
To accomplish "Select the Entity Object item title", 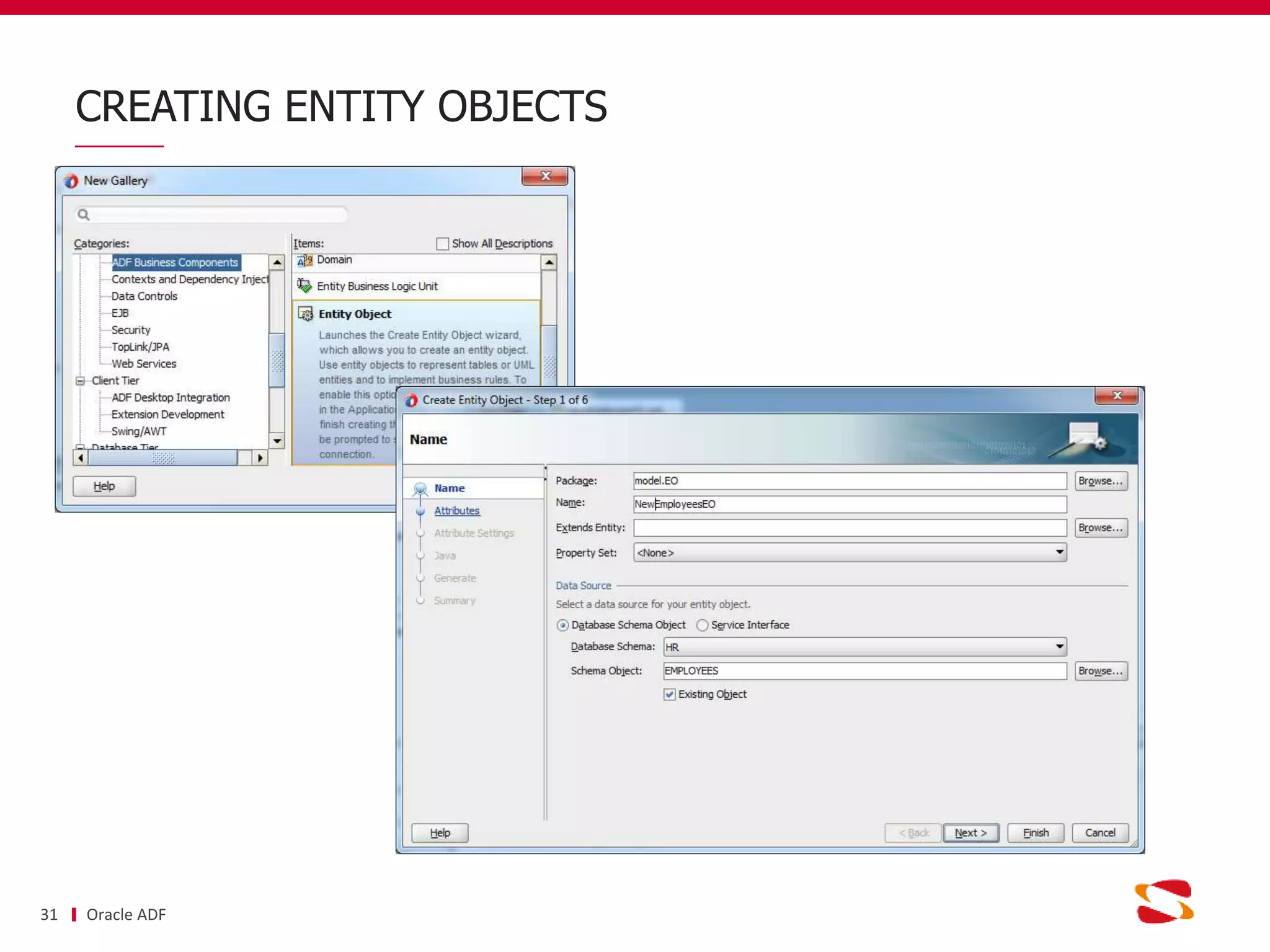I will pos(355,314).
